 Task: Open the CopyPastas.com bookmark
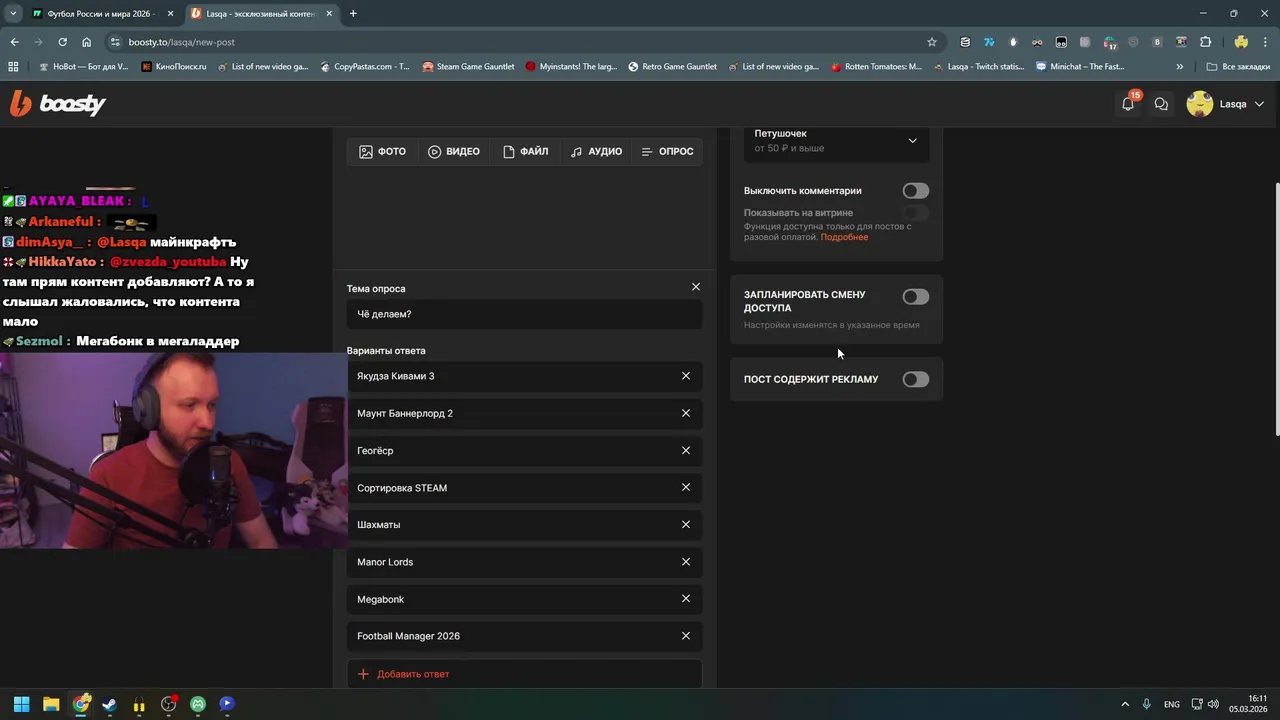(x=365, y=67)
